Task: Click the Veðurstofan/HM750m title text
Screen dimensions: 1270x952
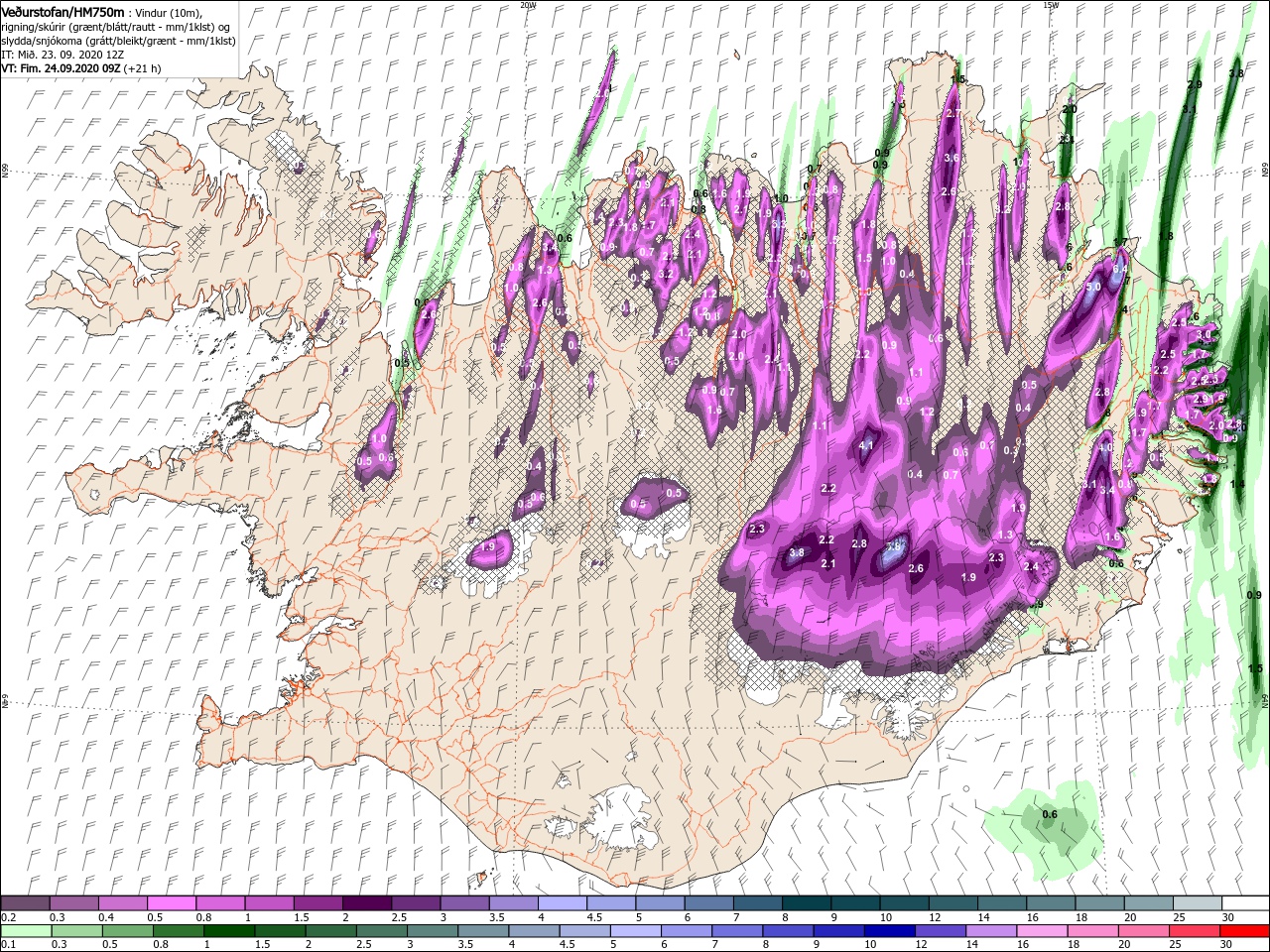Action: 63,11
